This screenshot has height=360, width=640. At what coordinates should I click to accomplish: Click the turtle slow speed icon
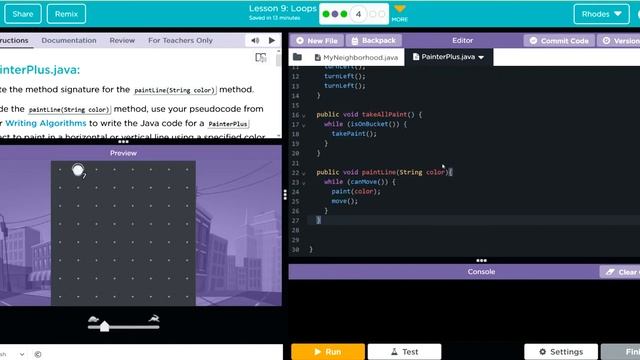pyautogui.click(x=93, y=319)
